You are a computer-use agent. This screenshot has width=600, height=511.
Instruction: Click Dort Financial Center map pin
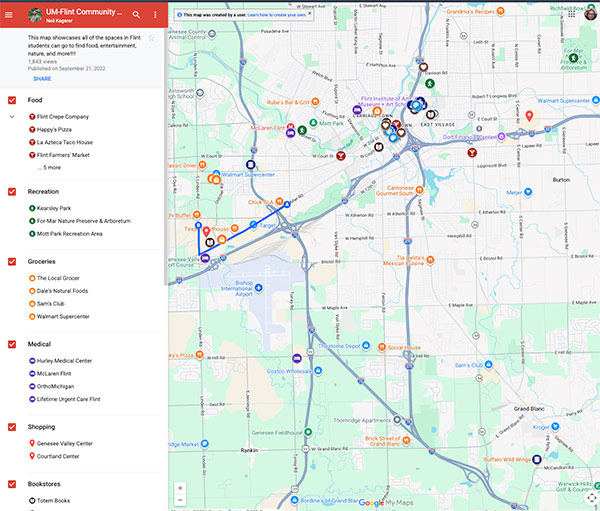(501, 136)
